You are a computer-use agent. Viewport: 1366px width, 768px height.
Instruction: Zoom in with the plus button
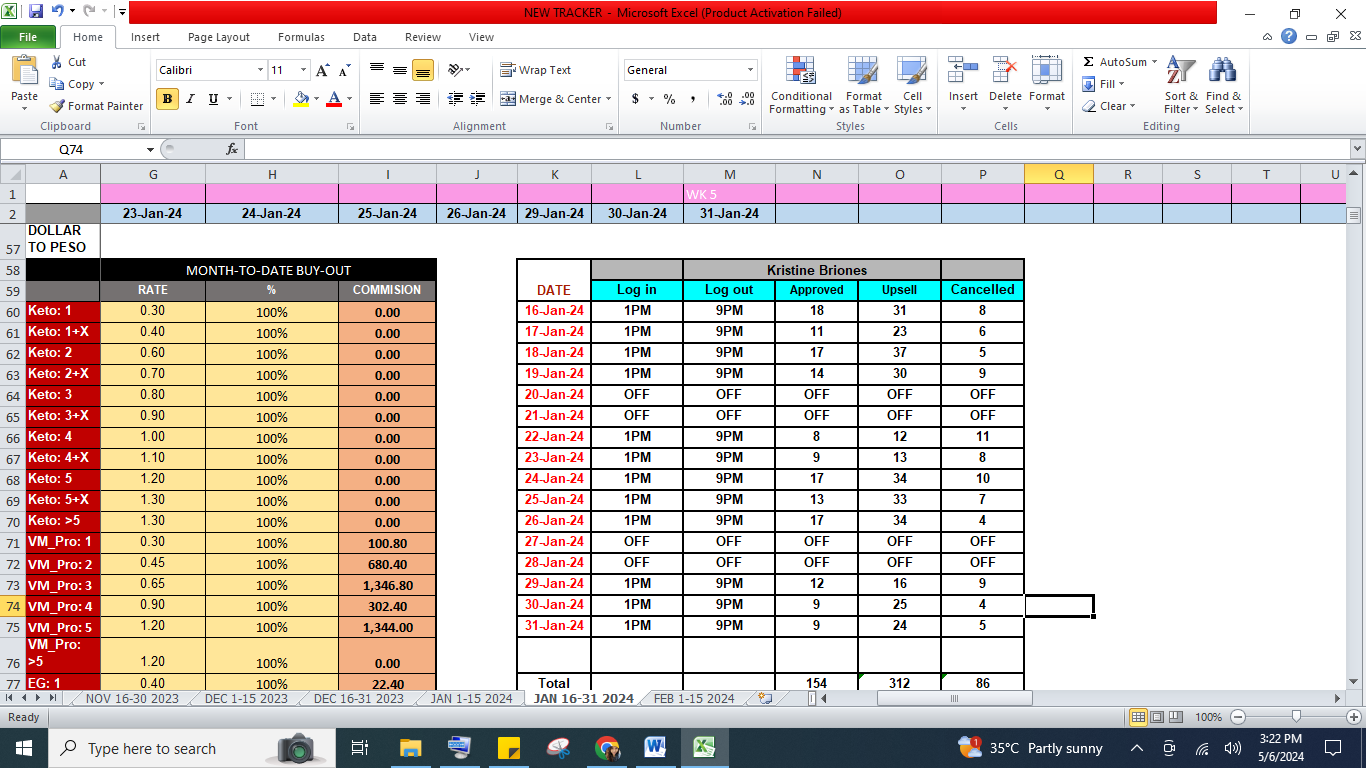(1354, 717)
